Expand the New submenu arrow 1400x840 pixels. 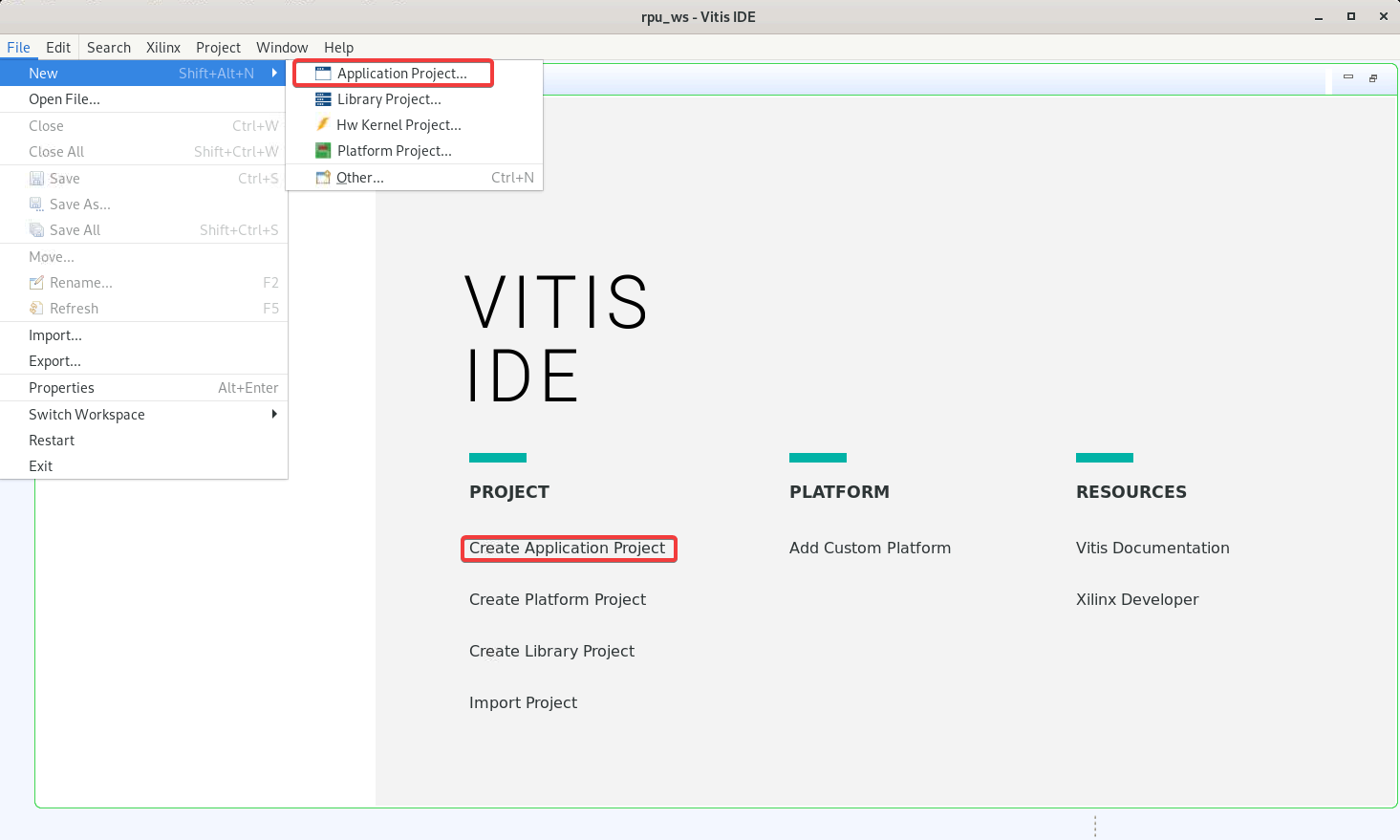coord(274,73)
